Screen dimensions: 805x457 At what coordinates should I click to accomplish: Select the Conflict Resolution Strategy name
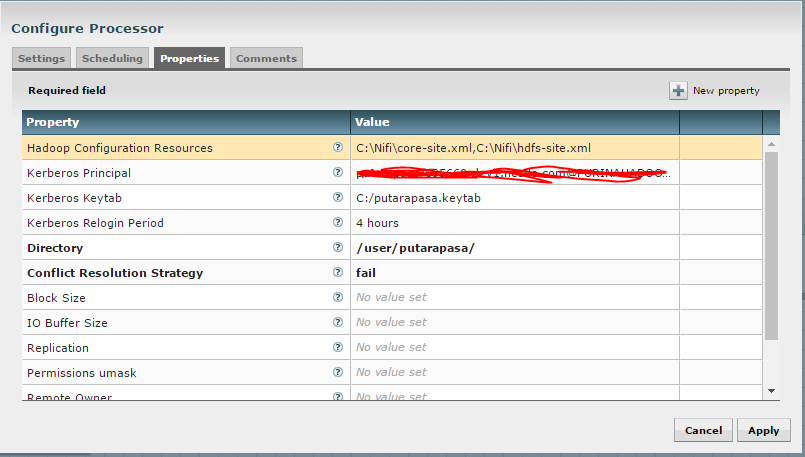click(x=115, y=273)
